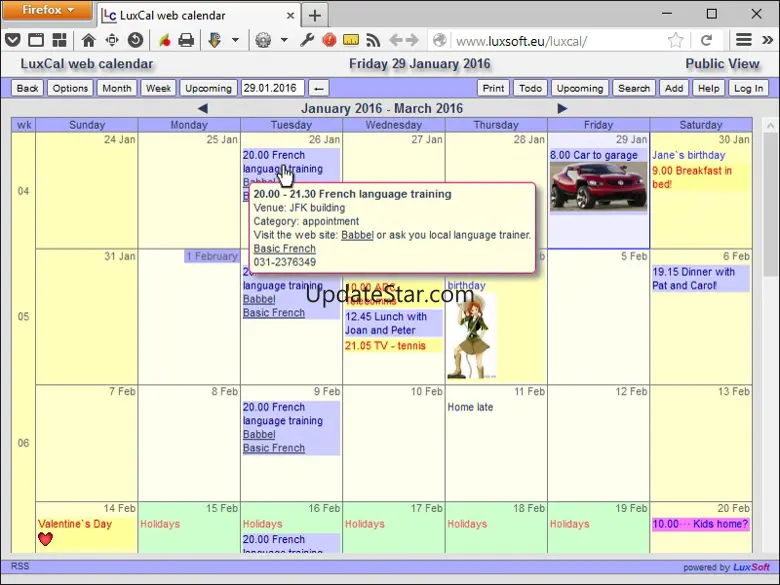Switch calendar to Week view
Viewport: 780px width, 585px height.
click(x=158, y=88)
